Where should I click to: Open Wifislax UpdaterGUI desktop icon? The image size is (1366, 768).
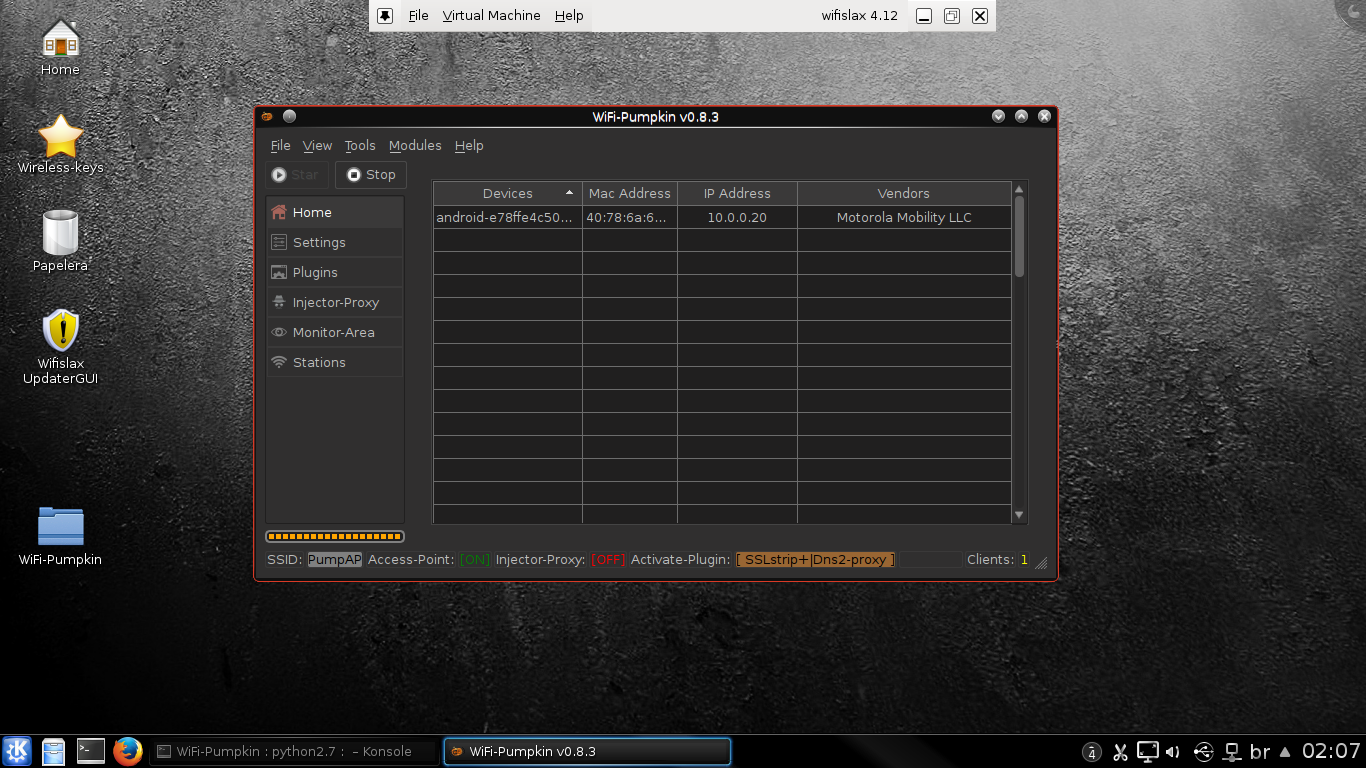[60, 346]
